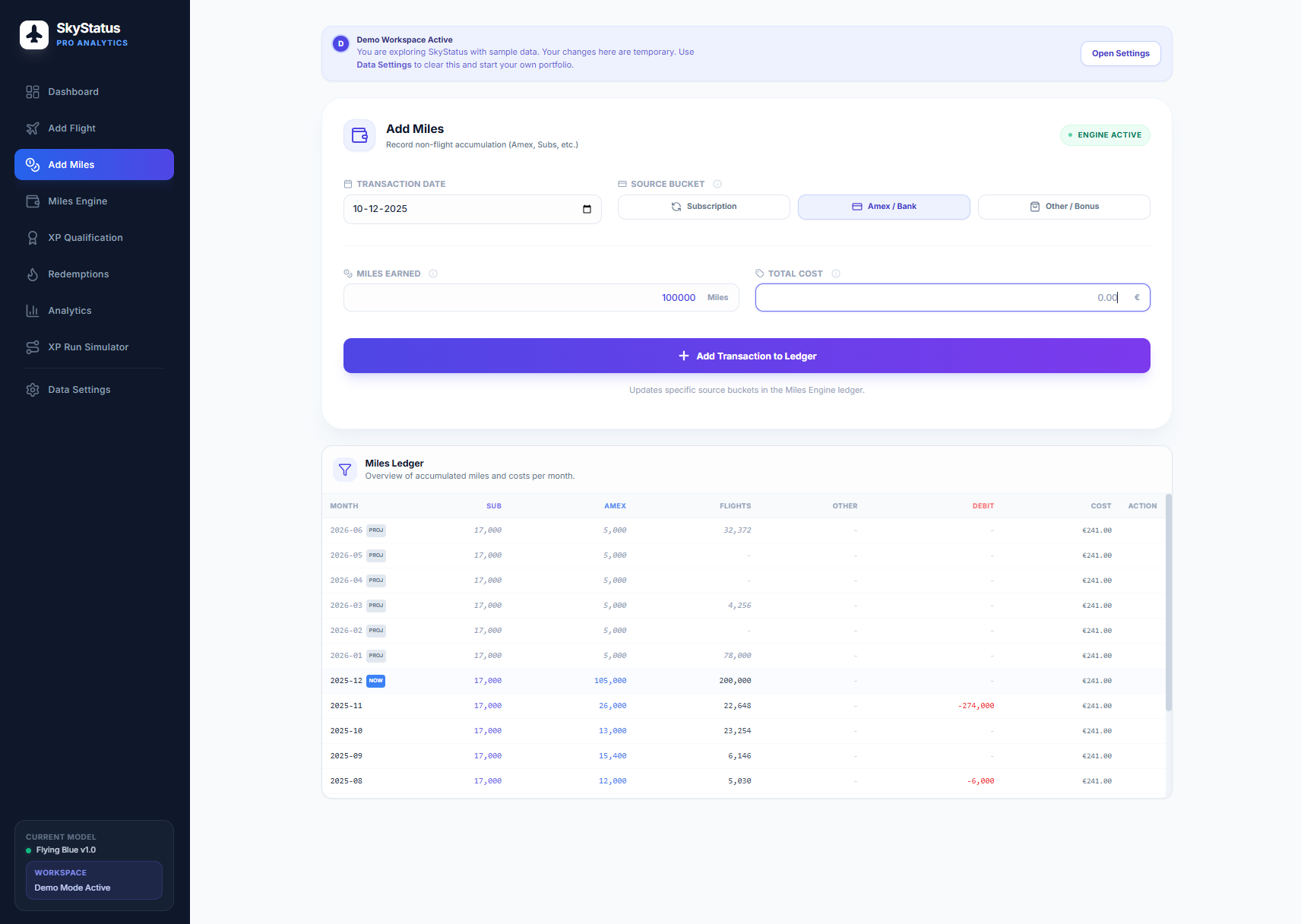This screenshot has height=924, width=1301.
Task: Select Amex / Bank source bucket
Action: click(884, 207)
